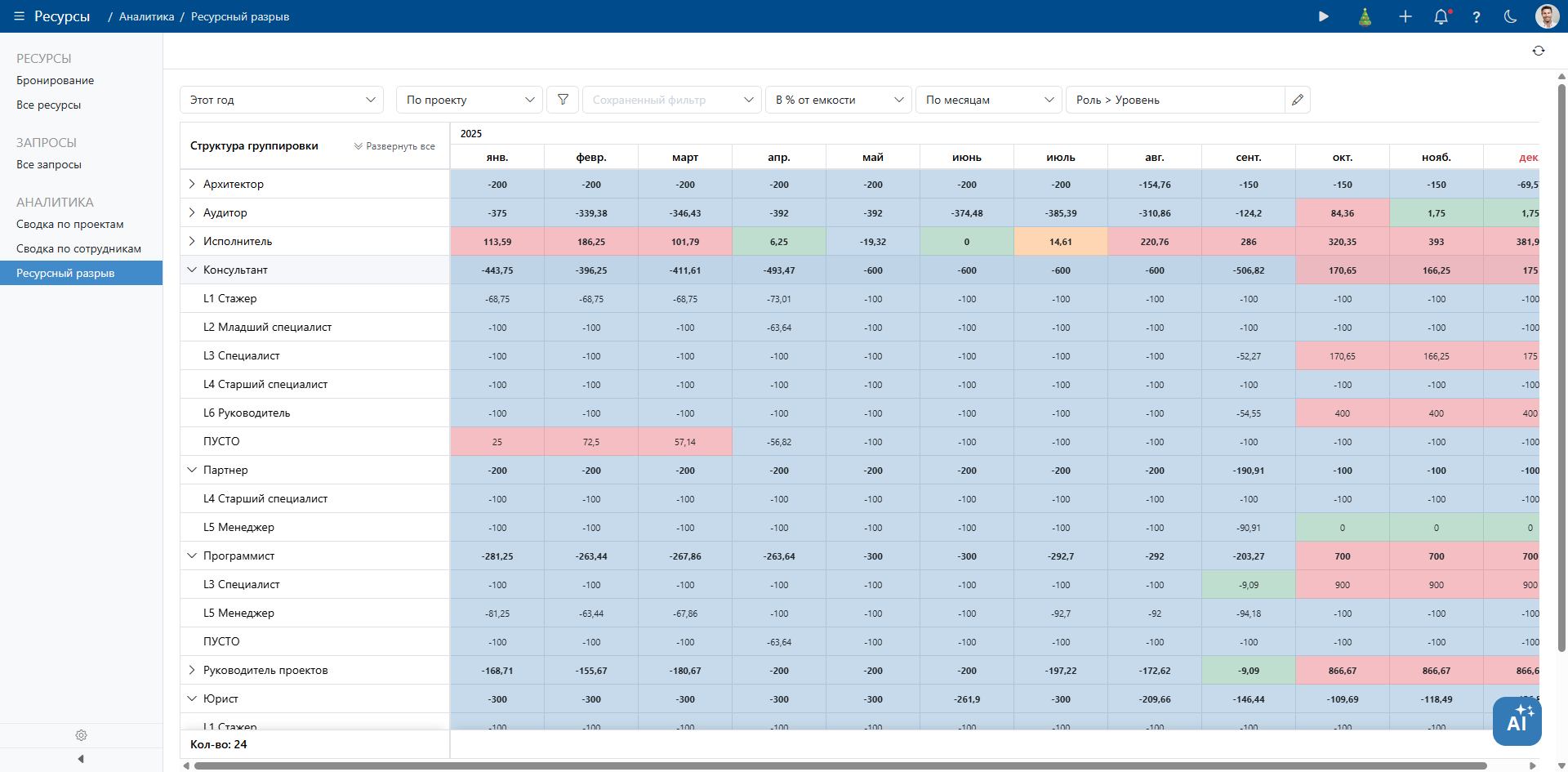This screenshot has height=772, width=1568.
Task: Open the notifications bell
Action: coord(1441,16)
